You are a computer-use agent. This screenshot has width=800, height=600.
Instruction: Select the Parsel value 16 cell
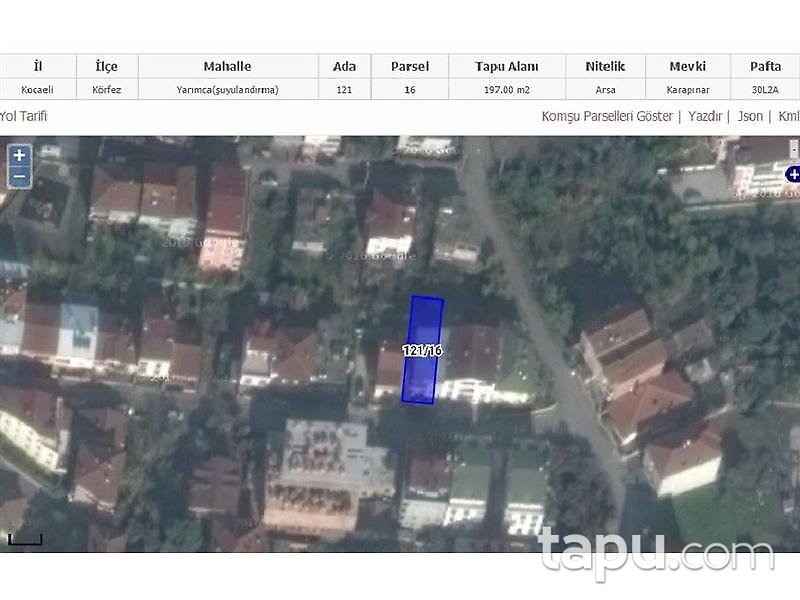[410, 90]
